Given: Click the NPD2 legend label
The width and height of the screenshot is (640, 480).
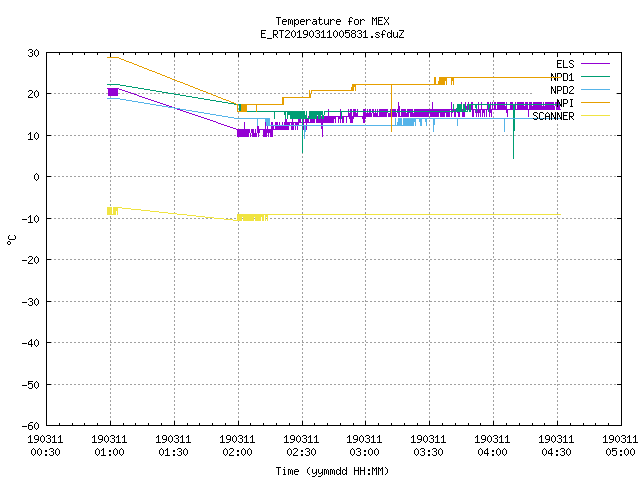Looking at the screenshot, I should click(x=562, y=90).
